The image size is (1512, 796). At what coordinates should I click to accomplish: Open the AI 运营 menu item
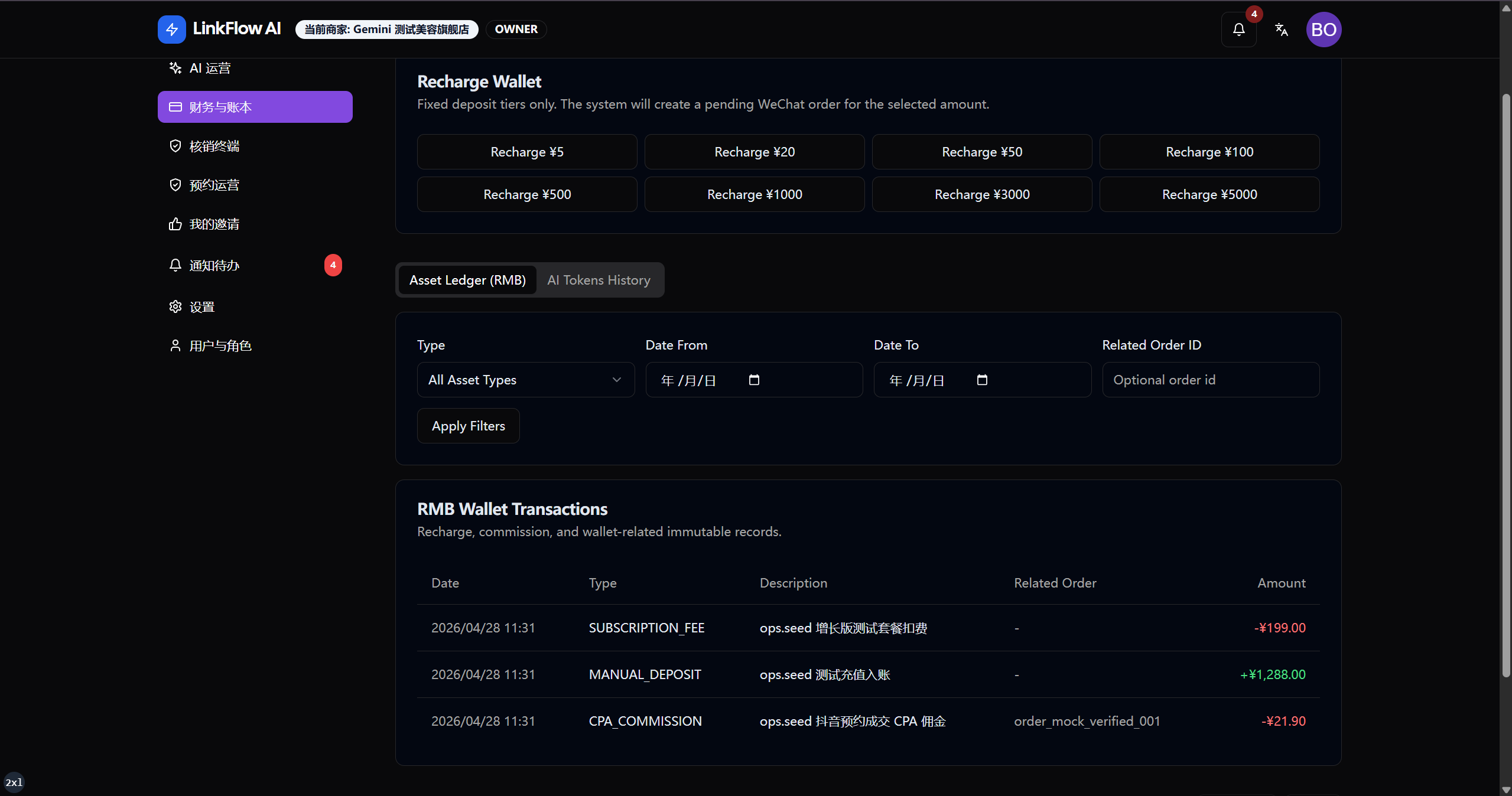(255, 68)
